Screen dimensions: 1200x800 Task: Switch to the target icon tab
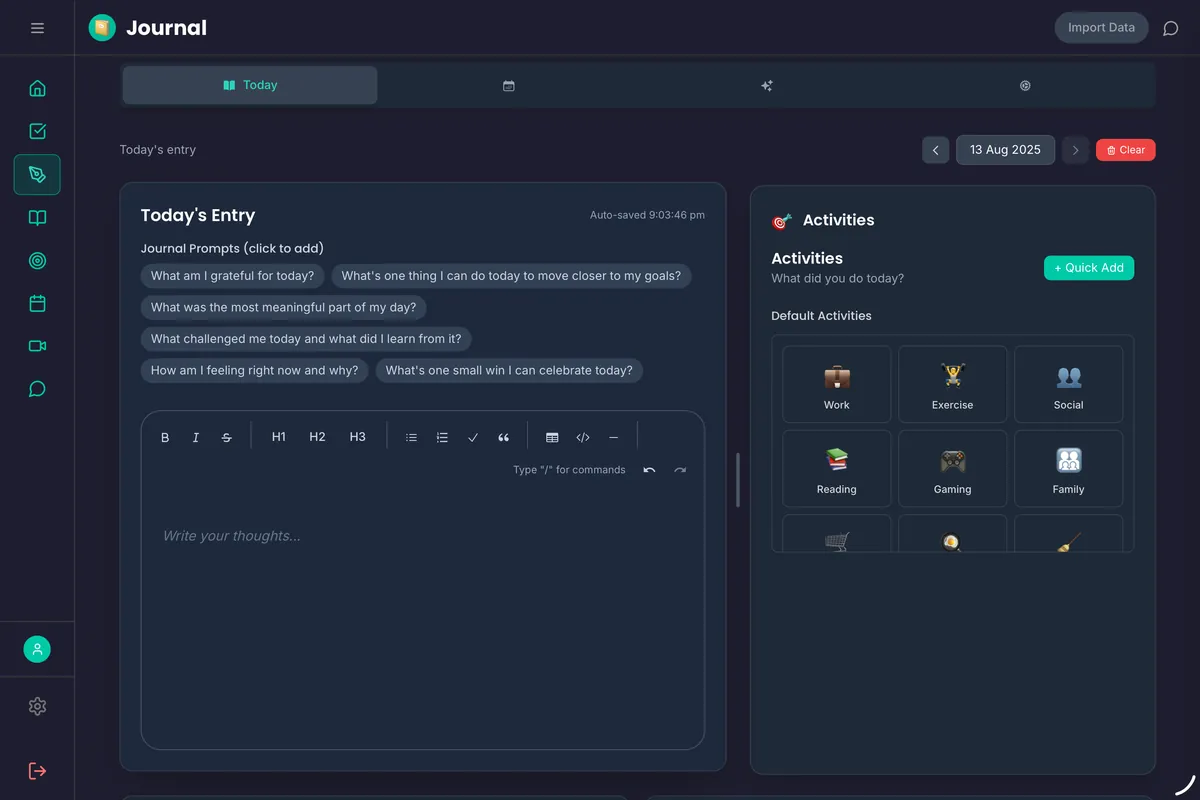tap(1025, 86)
